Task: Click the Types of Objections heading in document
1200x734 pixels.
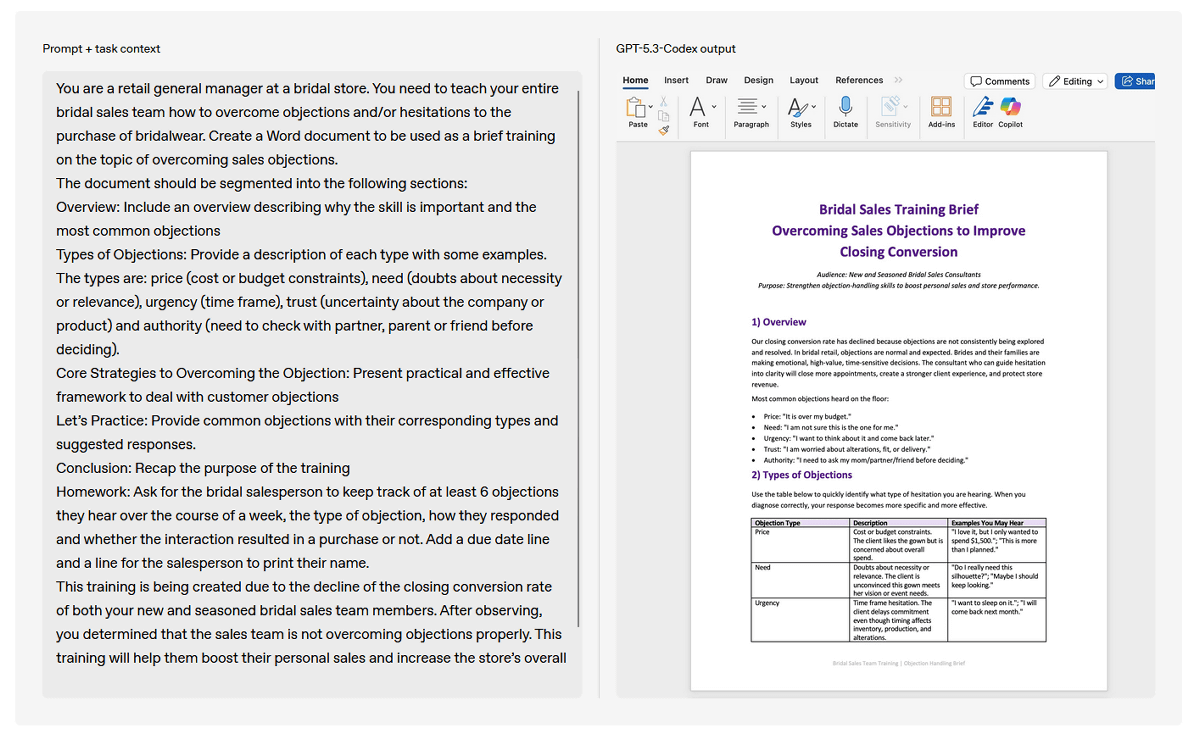Action: coord(802,475)
